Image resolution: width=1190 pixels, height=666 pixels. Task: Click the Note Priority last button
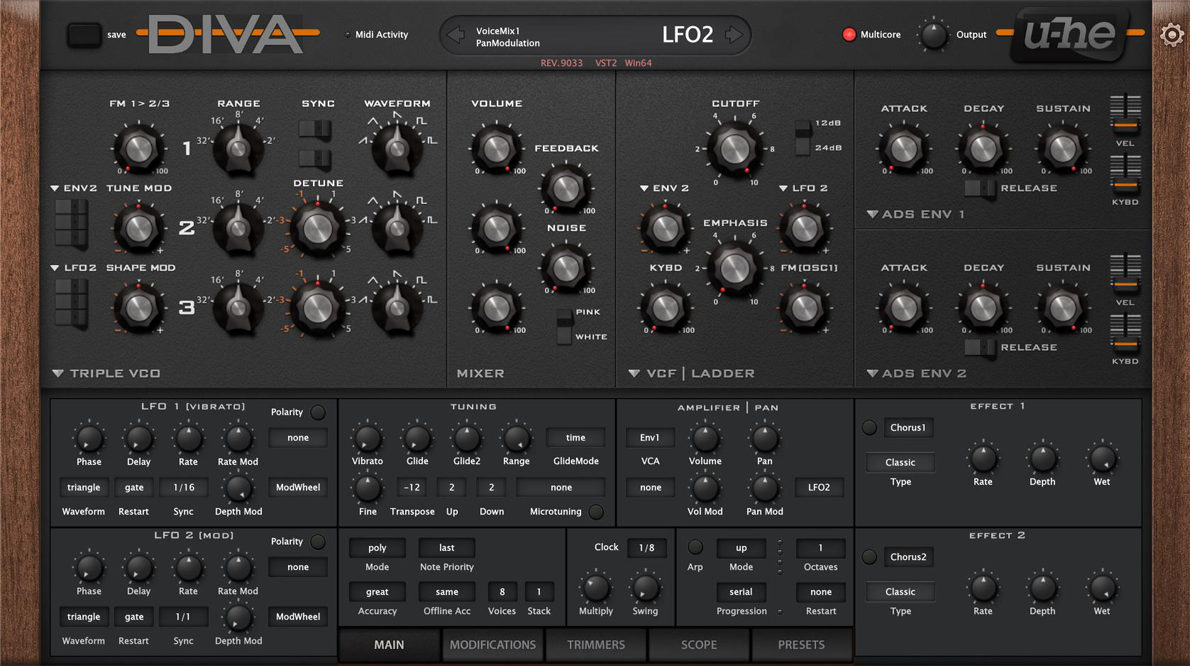pos(447,548)
